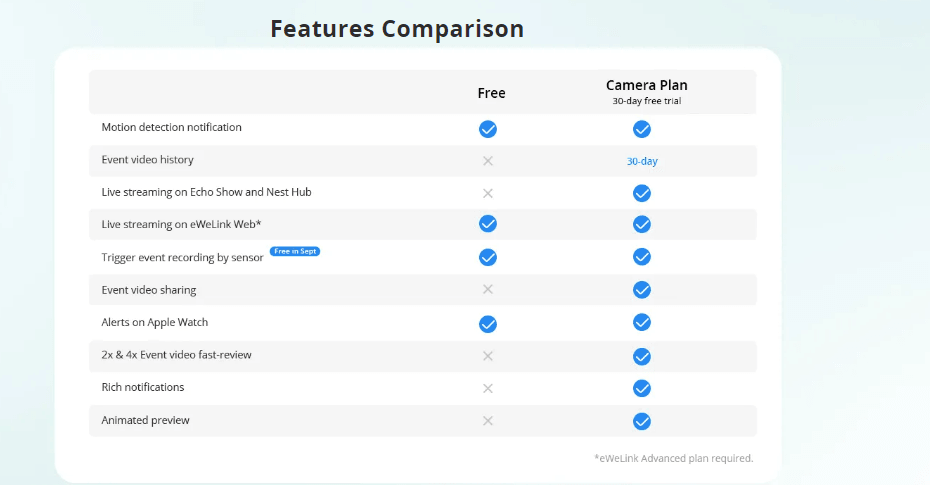The image size is (930, 485).
Task: Click the Animated preview feature label
Action: coord(145,420)
